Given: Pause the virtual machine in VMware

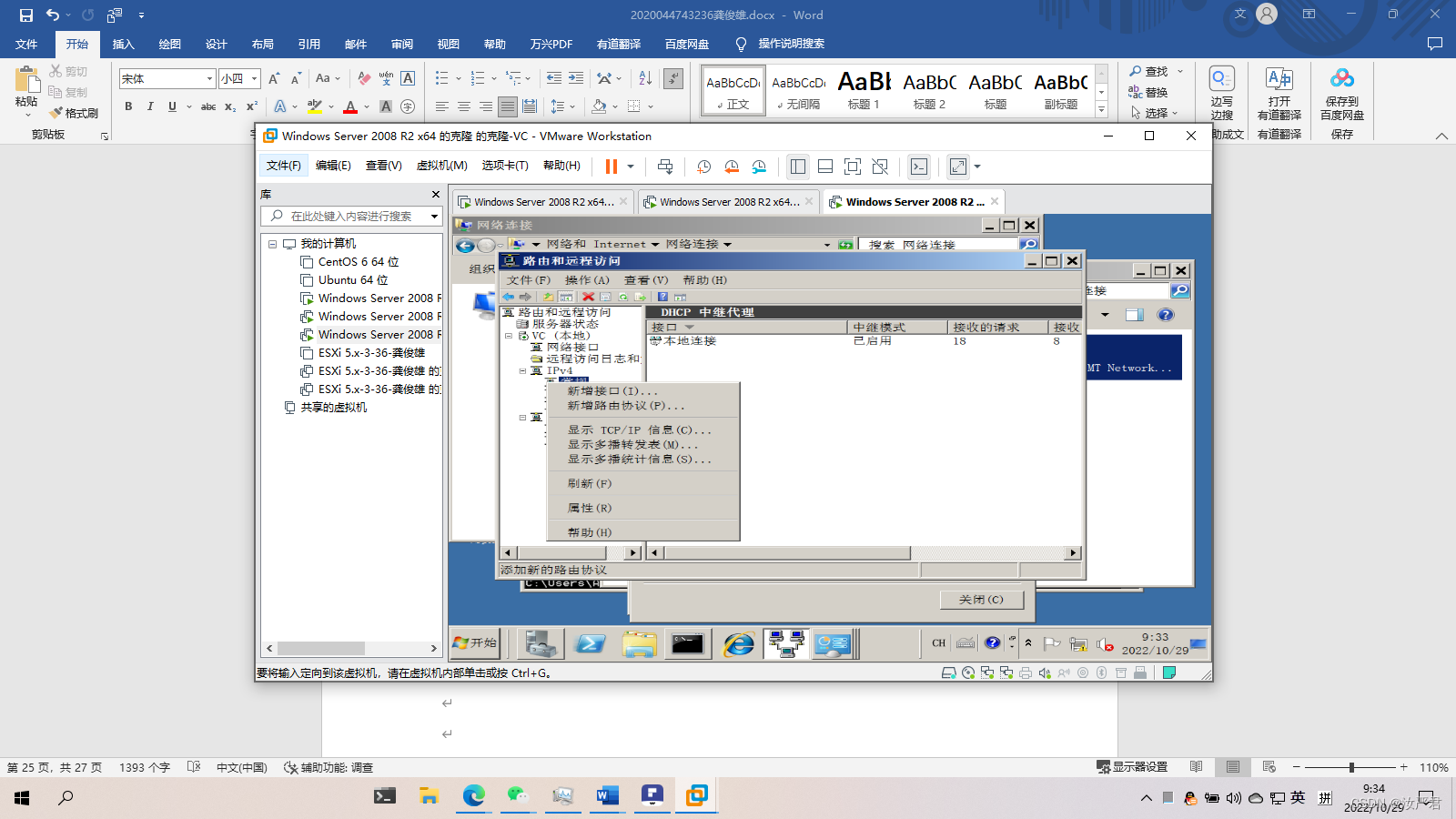Looking at the screenshot, I should coord(612,167).
